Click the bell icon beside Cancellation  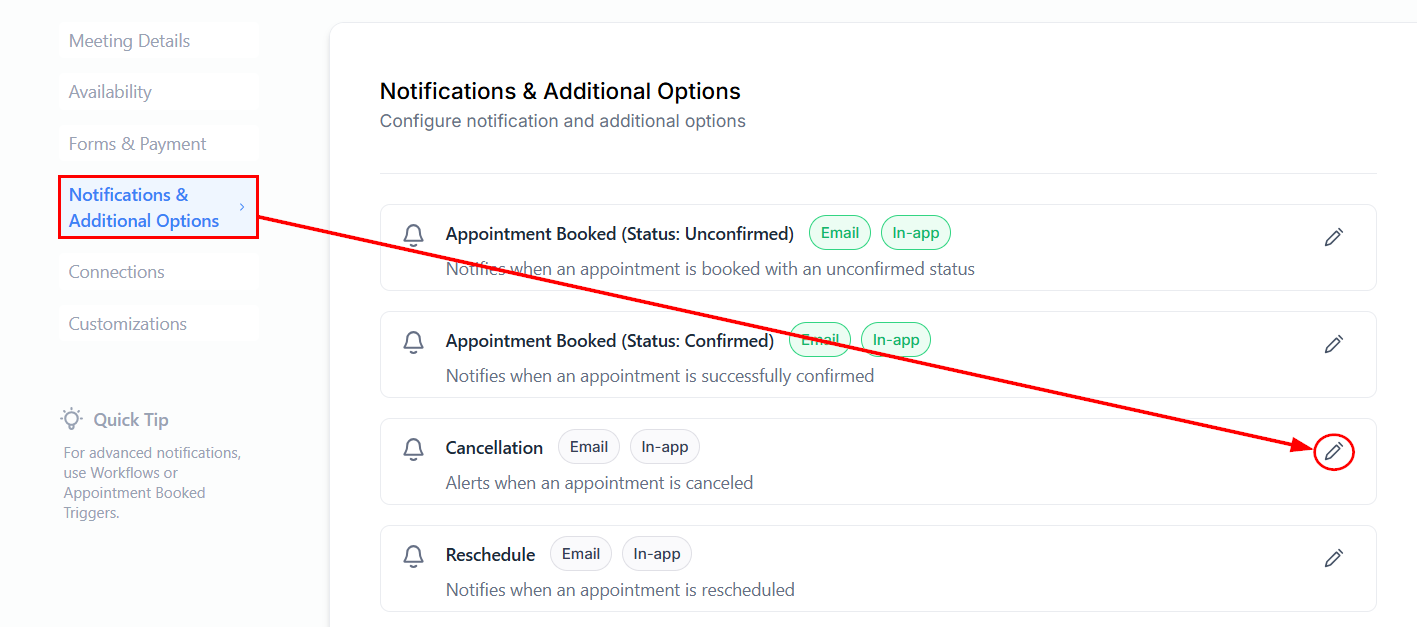[413, 449]
